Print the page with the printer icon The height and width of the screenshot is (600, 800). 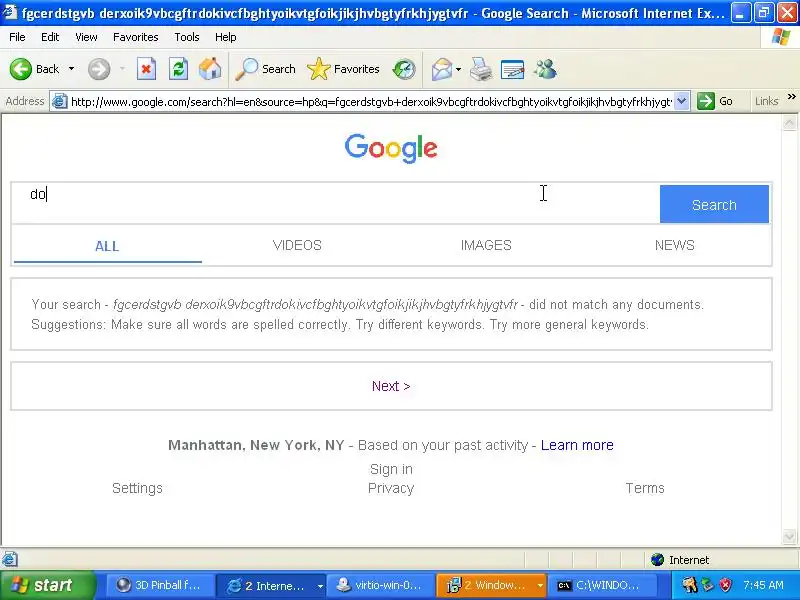click(x=481, y=69)
